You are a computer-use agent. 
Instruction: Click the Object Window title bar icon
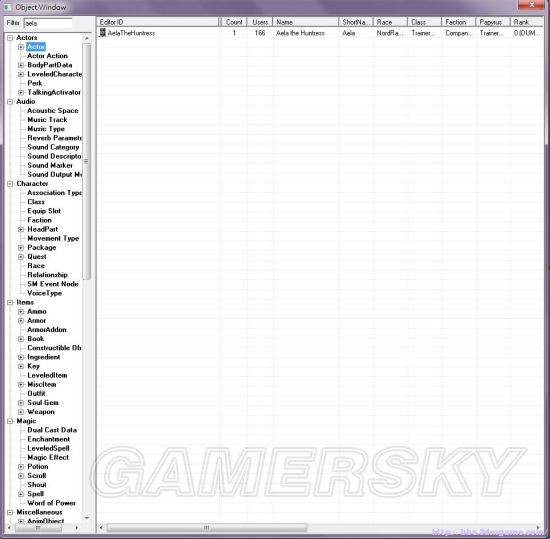click(x=8, y=7)
